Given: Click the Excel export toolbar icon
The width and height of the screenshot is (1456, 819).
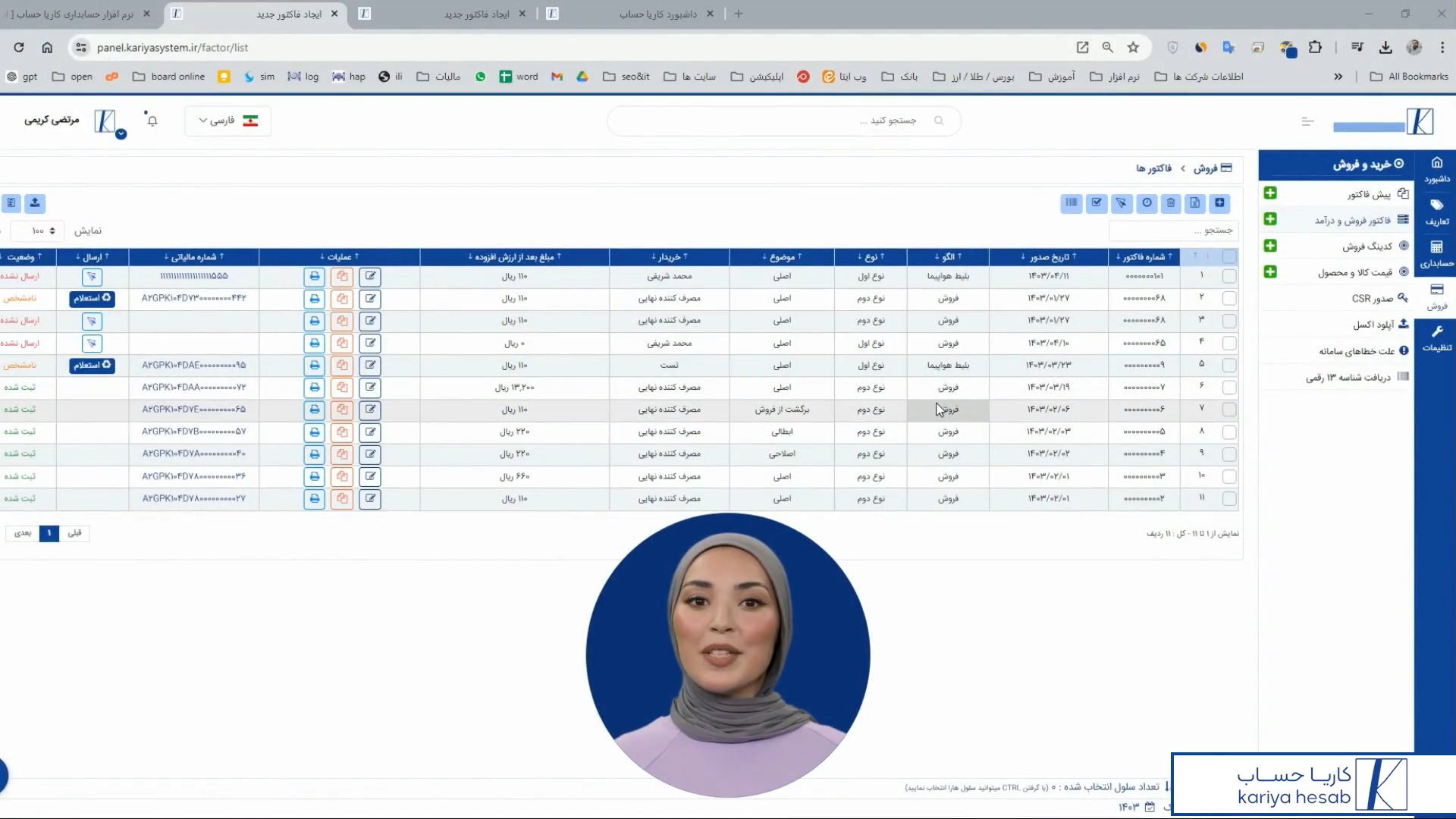Looking at the screenshot, I should point(1195,202).
